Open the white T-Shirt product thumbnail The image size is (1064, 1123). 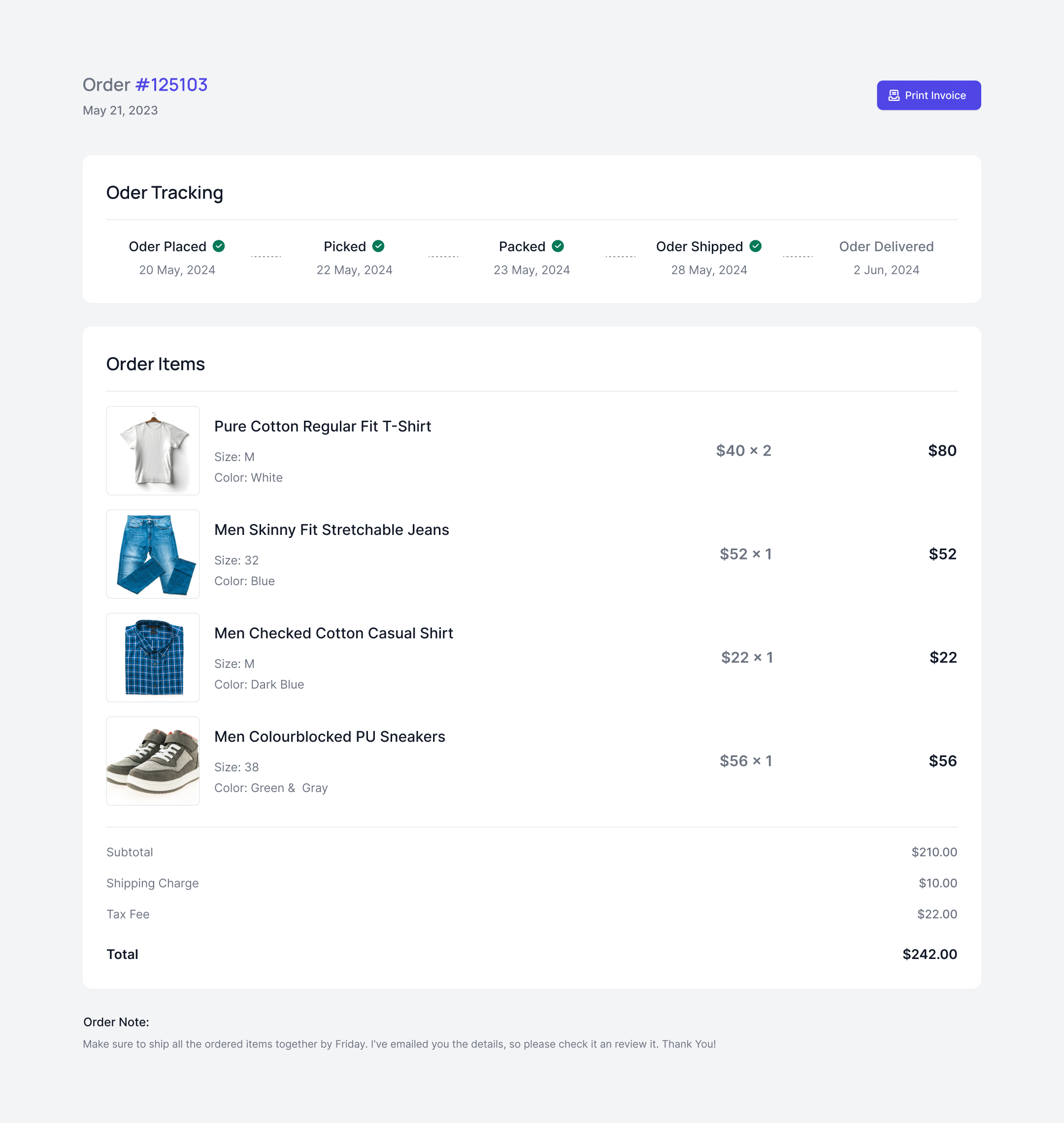pos(153,450)
